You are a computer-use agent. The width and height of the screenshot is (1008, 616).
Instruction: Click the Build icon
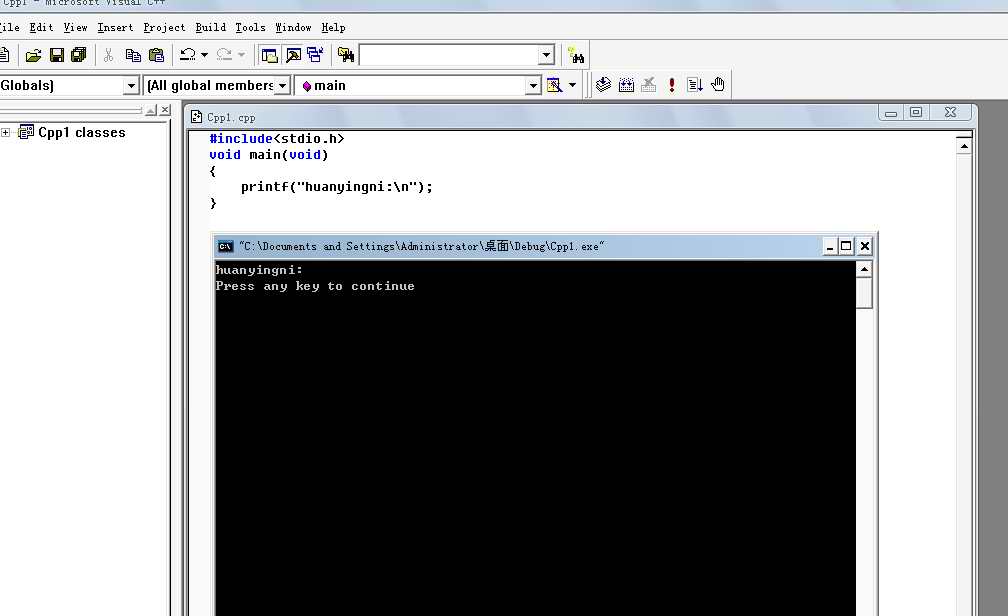click(626, 85)
